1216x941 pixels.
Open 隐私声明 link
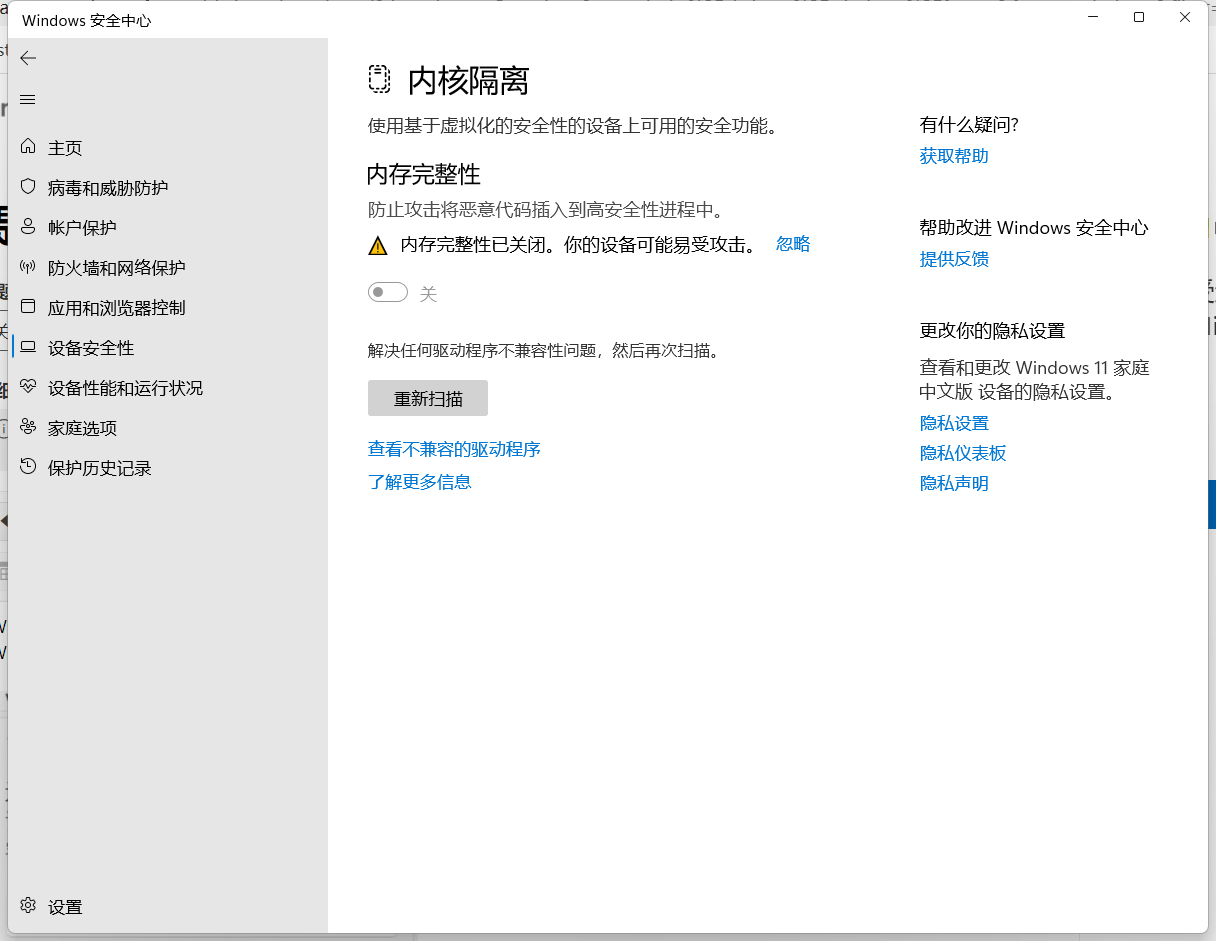[954, 483]
